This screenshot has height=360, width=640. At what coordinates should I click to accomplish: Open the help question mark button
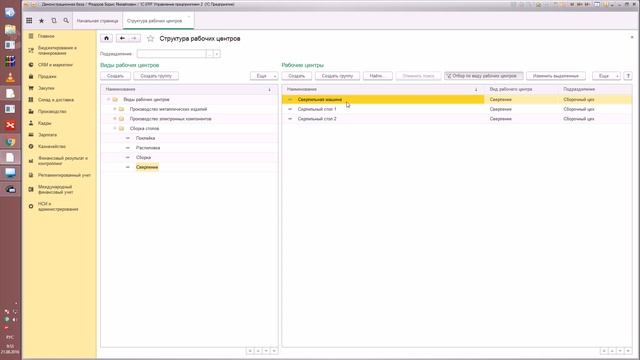pyautogui.click(x=628, y=76)
